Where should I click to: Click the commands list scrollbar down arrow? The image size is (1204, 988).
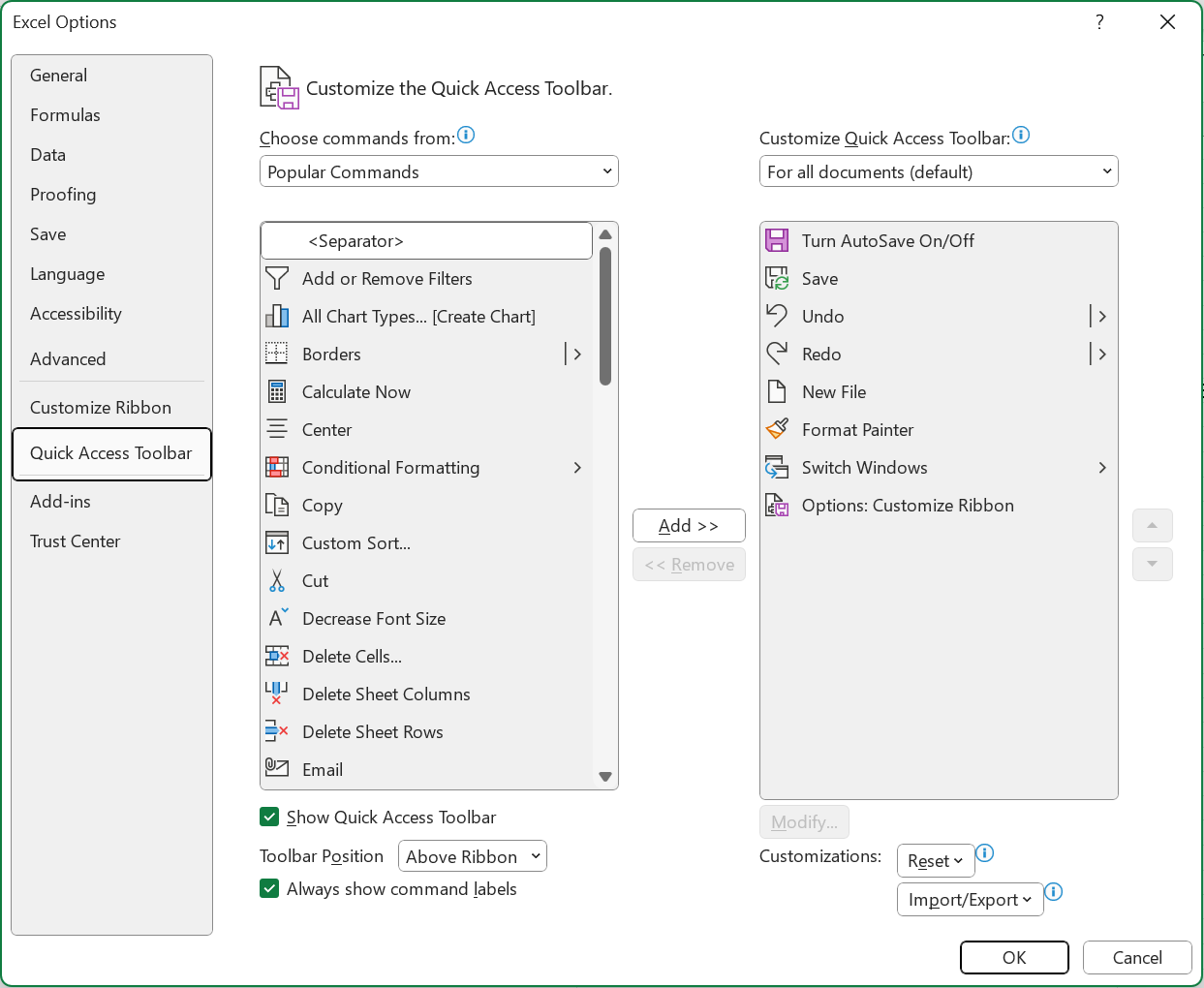tap(605, 777)
